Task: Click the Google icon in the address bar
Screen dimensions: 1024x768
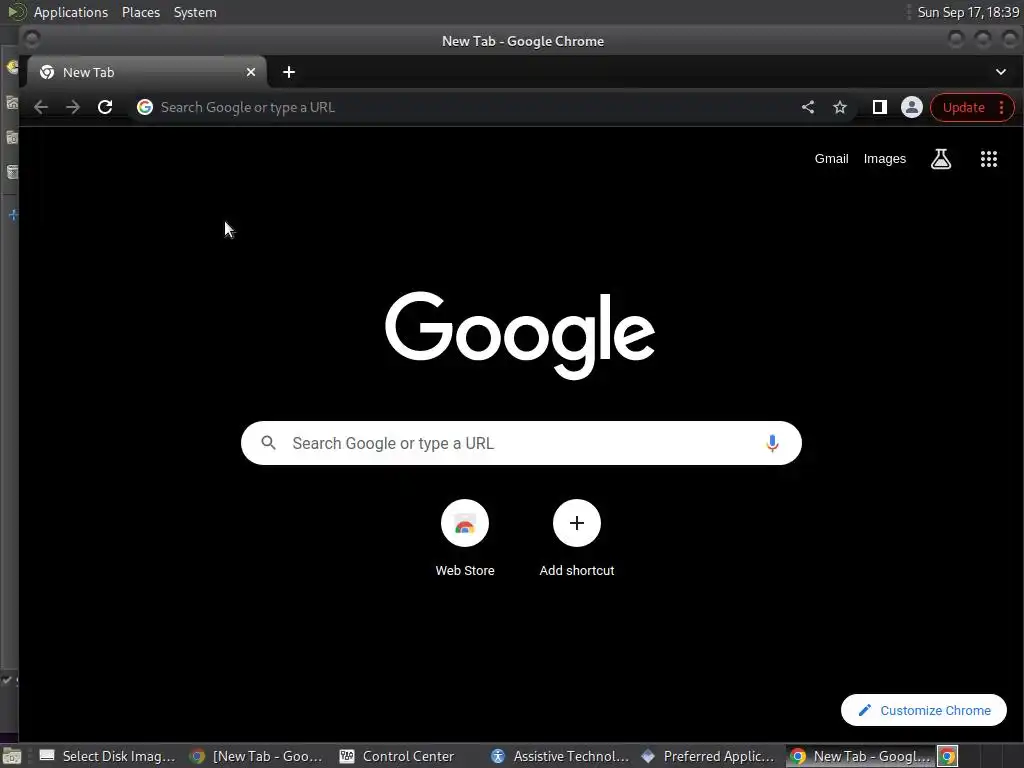Action: [145, 107]
